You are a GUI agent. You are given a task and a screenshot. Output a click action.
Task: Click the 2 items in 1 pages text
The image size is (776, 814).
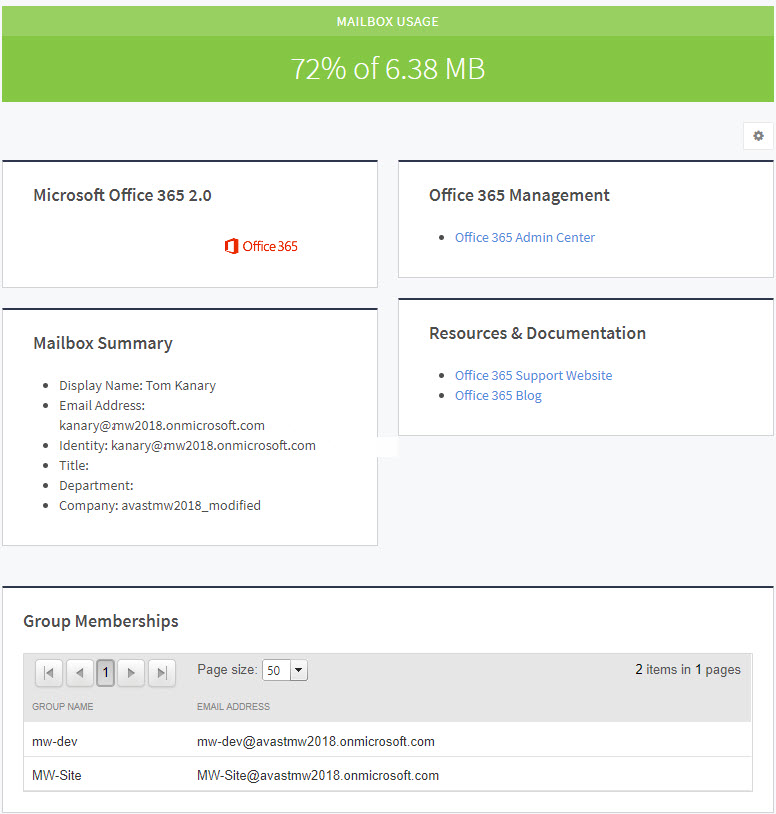coord(688,670)
